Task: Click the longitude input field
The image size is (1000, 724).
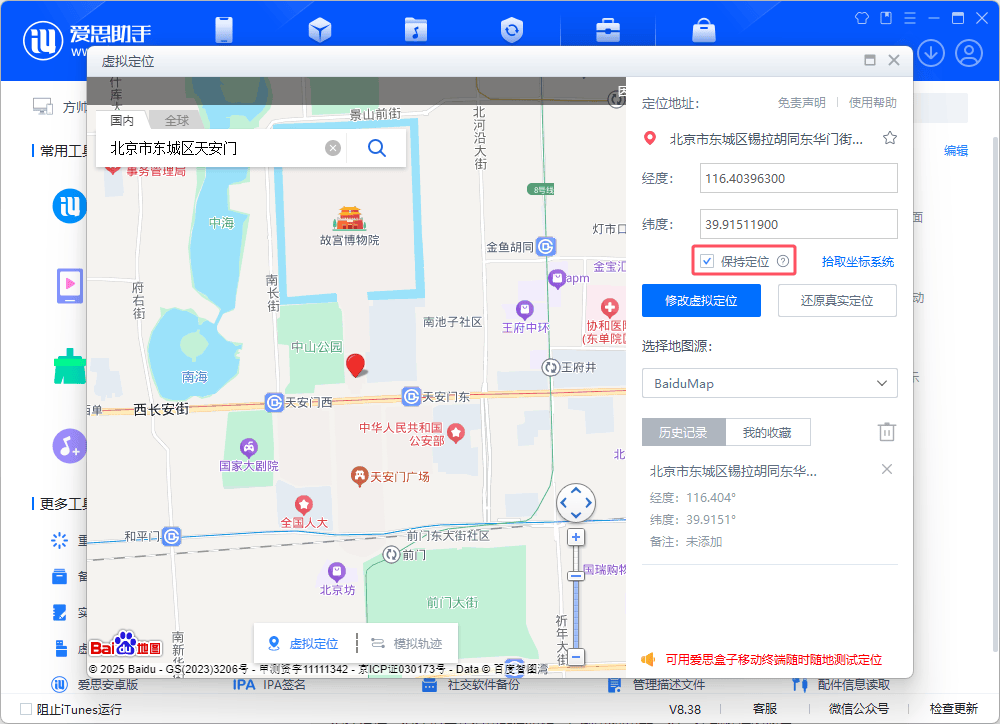Action: (797, 178)
